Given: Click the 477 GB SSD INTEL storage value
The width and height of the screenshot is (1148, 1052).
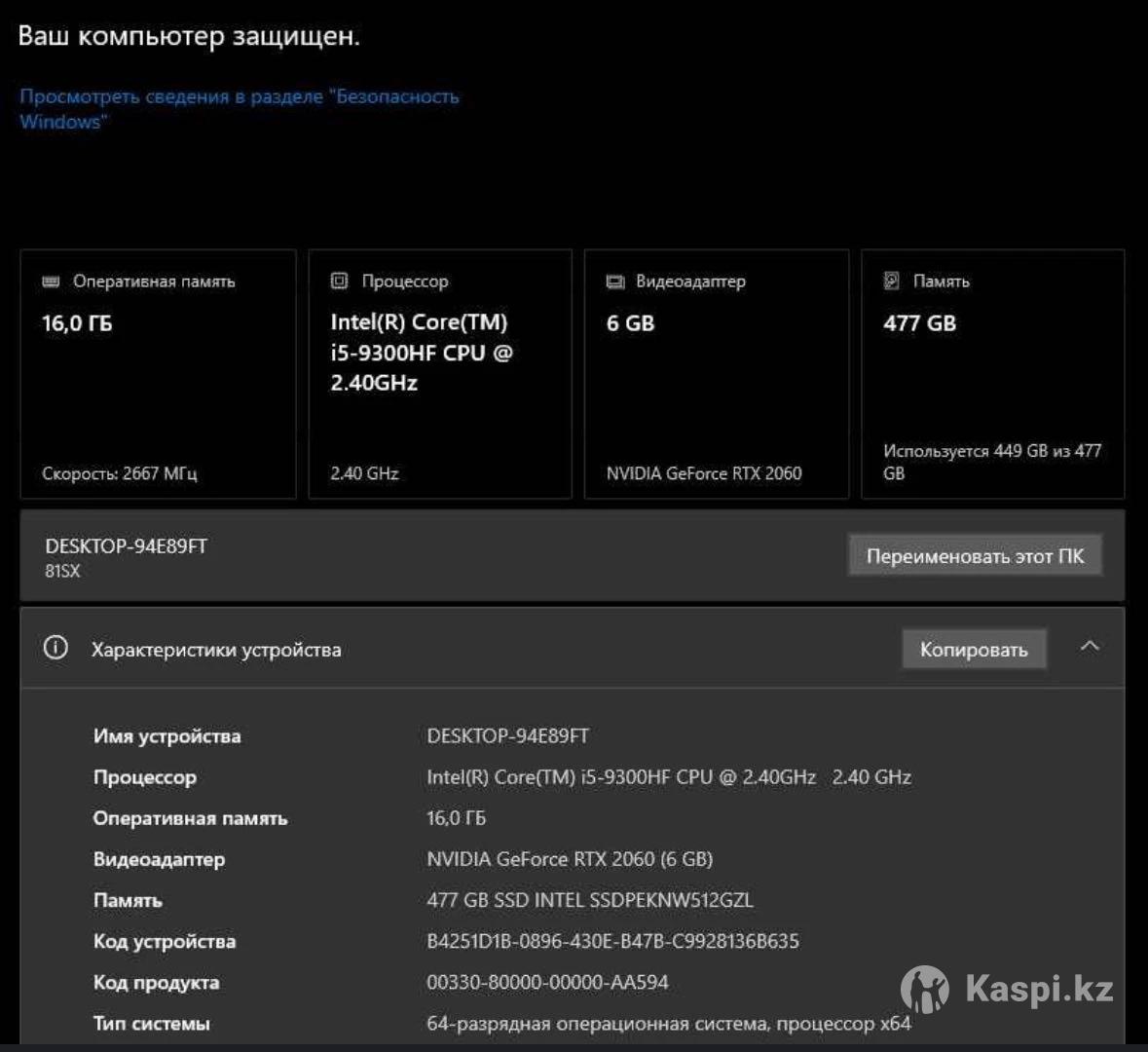Looking at the screenshot, I should 589,900.
